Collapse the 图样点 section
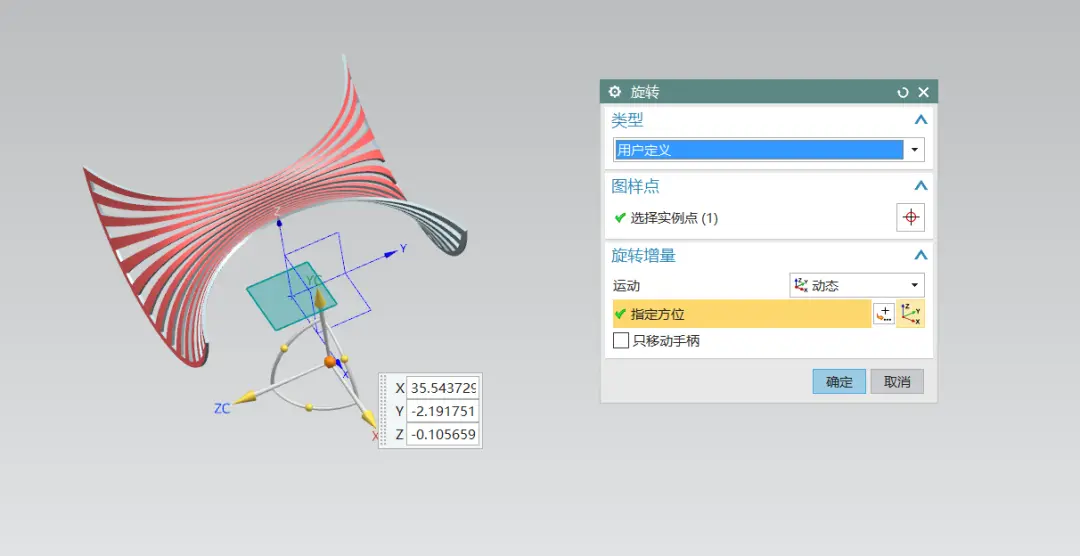Image resolution: width=1080 pixels, height=556 pixels. tap(920, 186)
